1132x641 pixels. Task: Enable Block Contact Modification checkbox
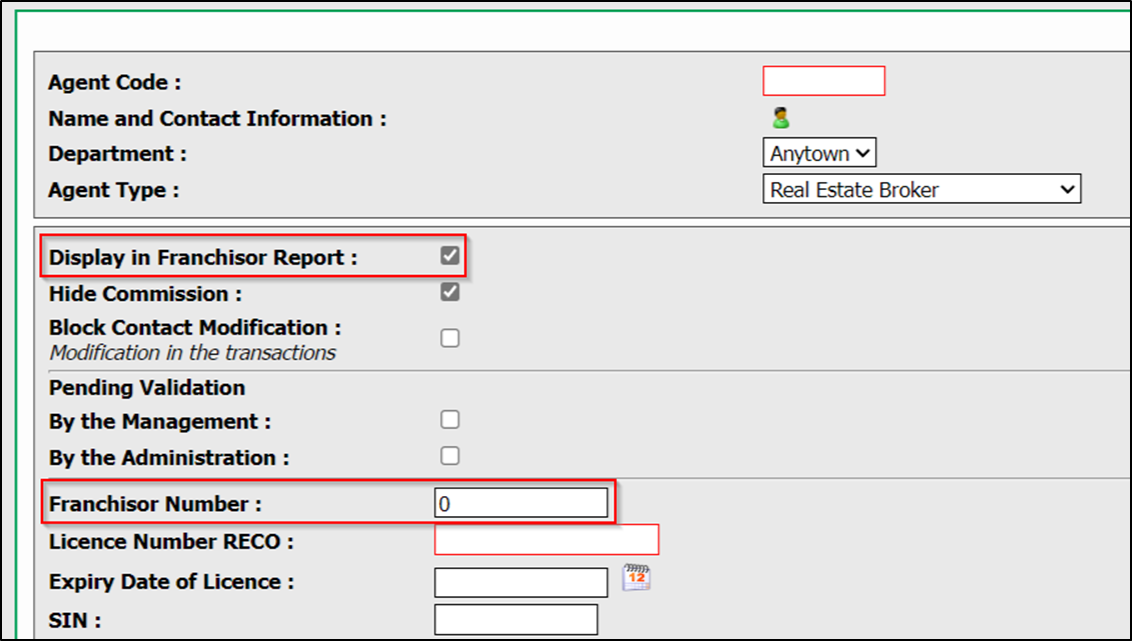pos(450,338)
